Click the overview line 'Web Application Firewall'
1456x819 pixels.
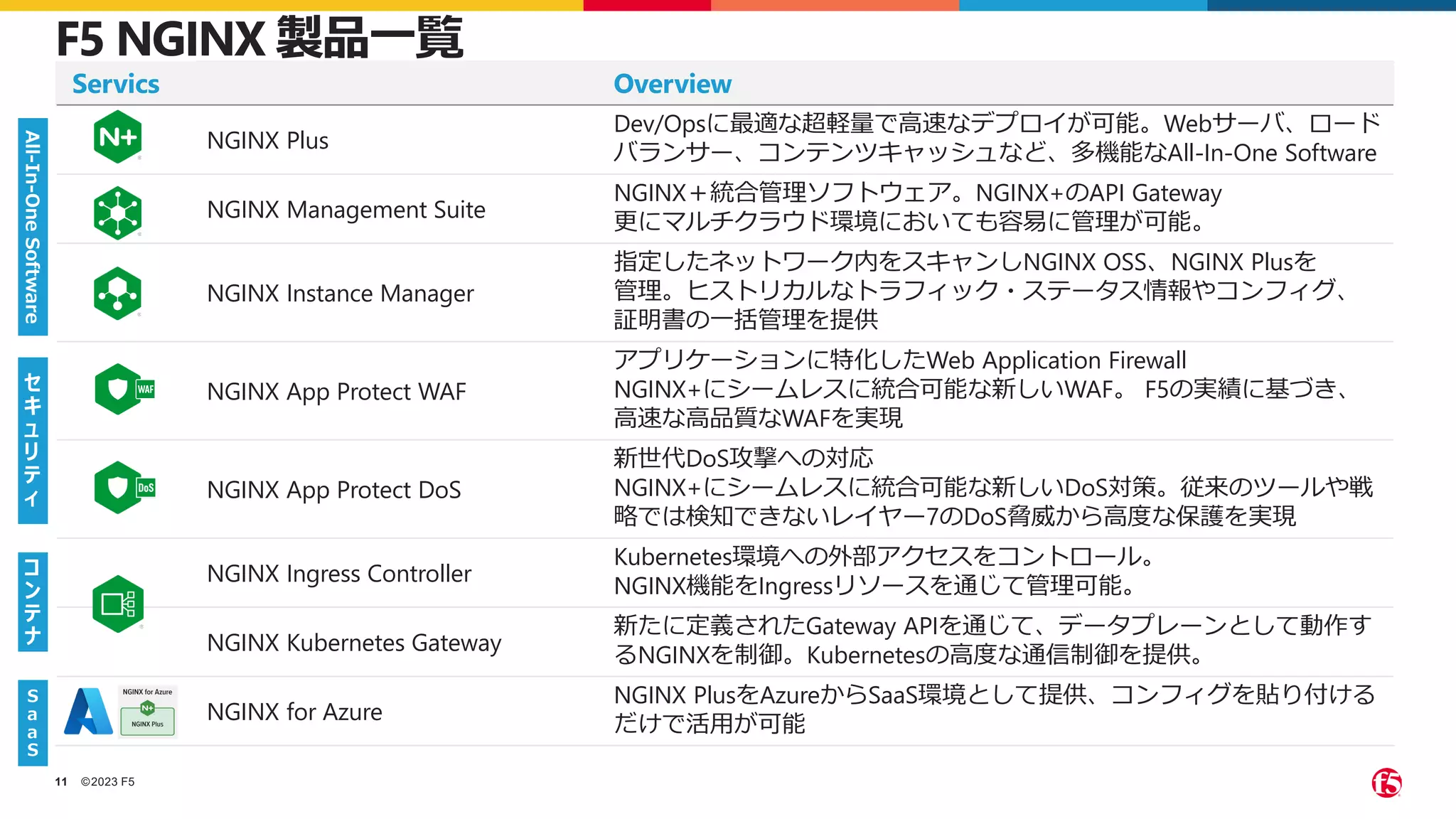[x=899, y=360]
